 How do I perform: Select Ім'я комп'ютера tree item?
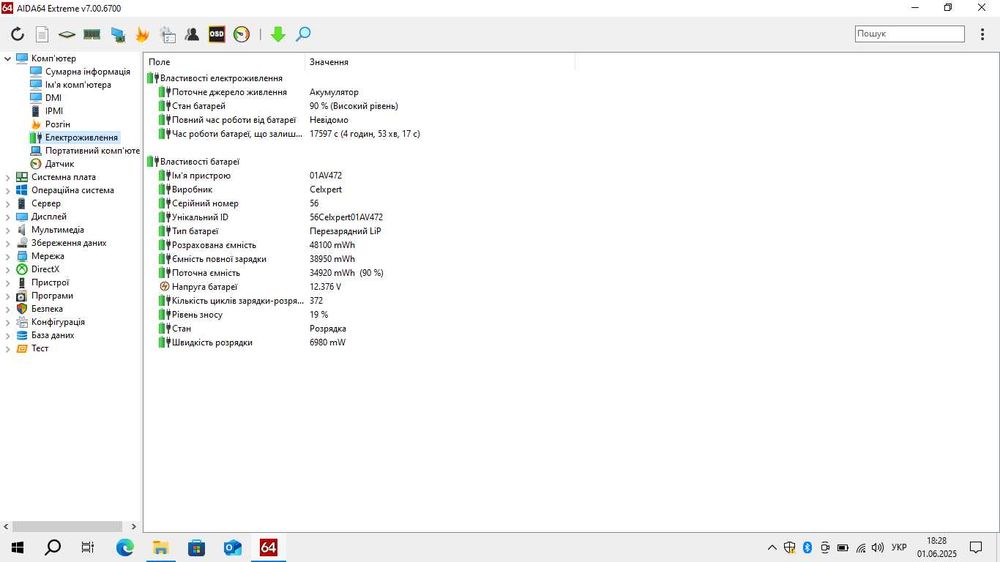(78, 85)
